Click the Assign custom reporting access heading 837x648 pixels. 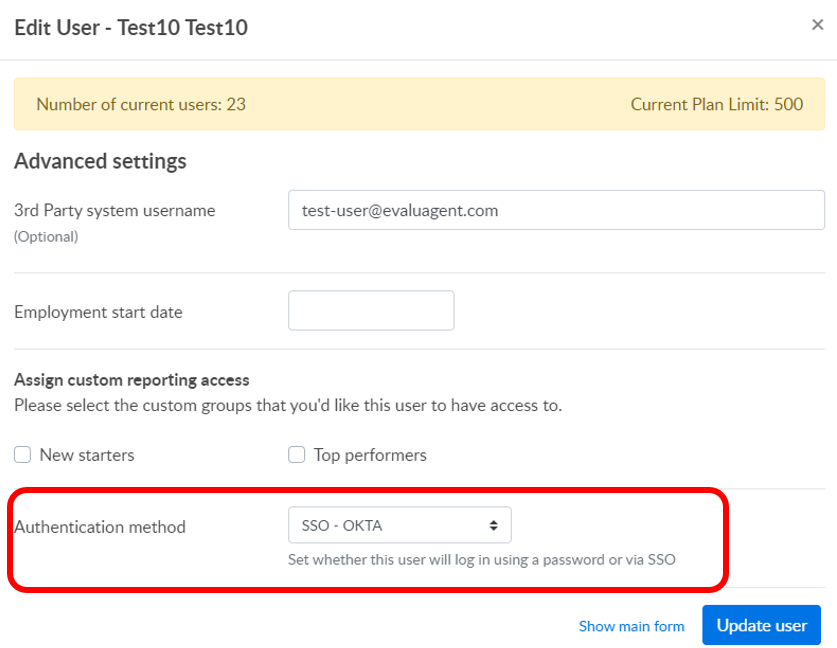coord(132,380)
